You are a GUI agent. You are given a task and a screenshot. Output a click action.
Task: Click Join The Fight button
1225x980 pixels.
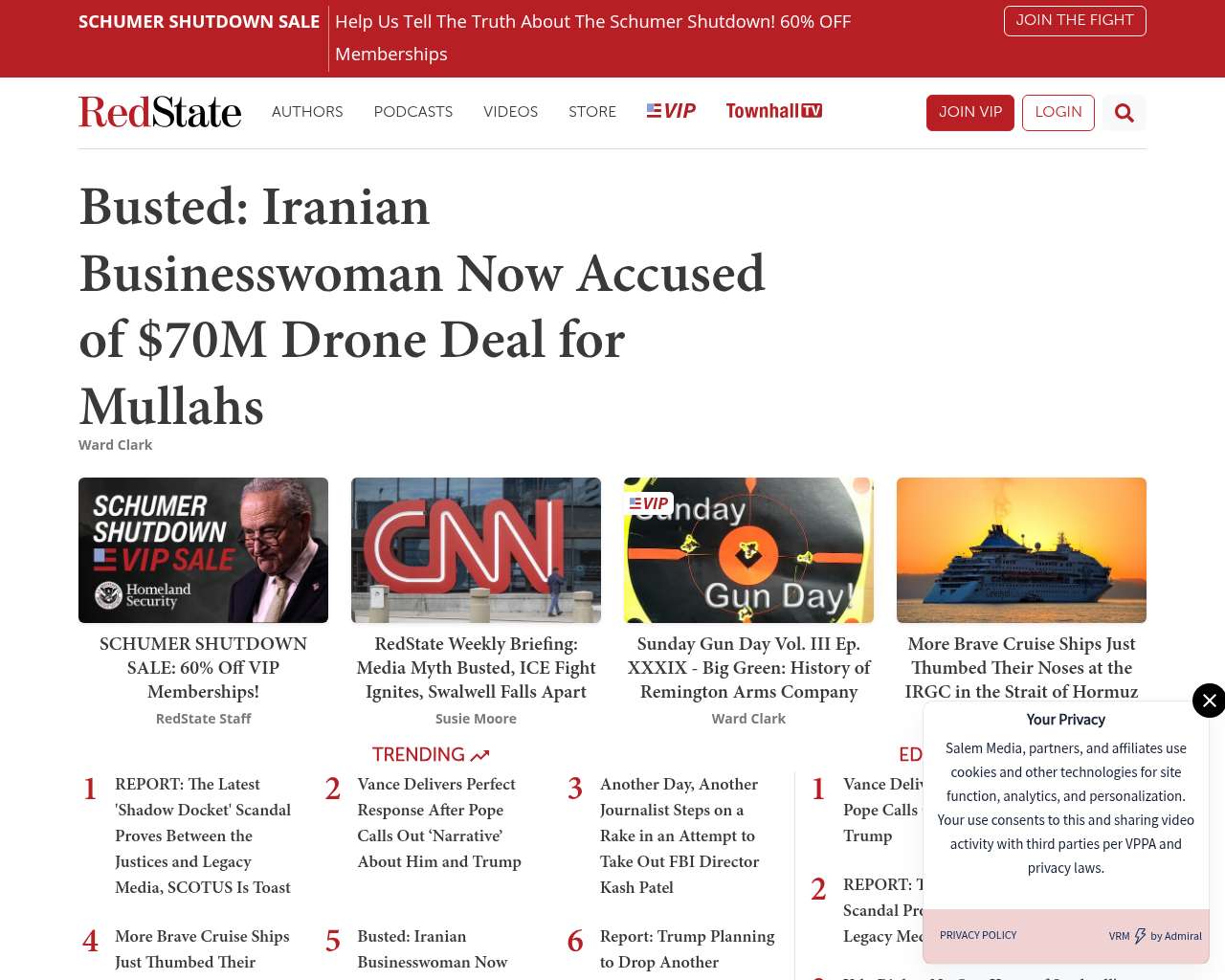tap(1075, 20)
